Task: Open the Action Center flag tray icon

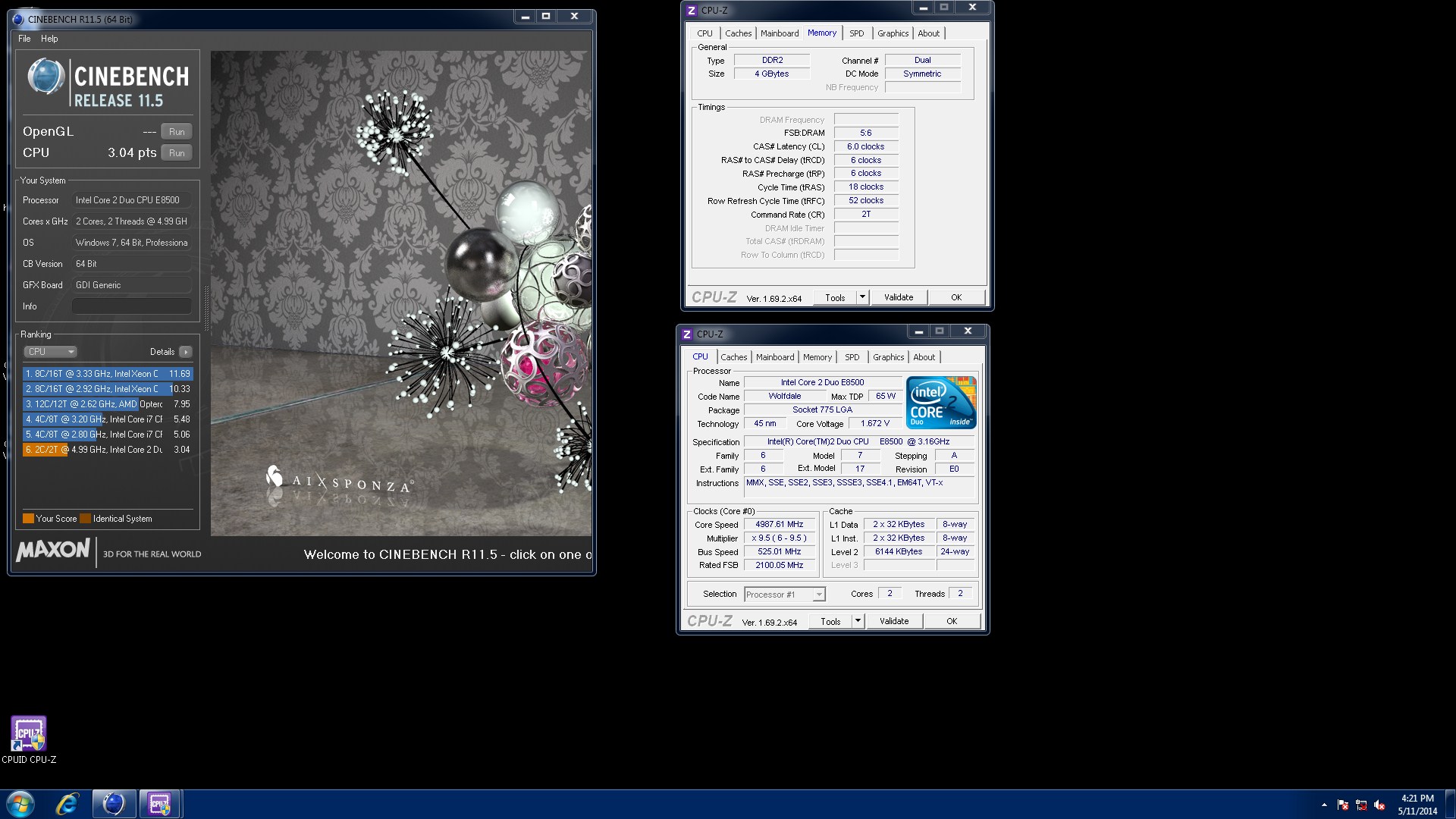Action: (x=1343, y=805)
